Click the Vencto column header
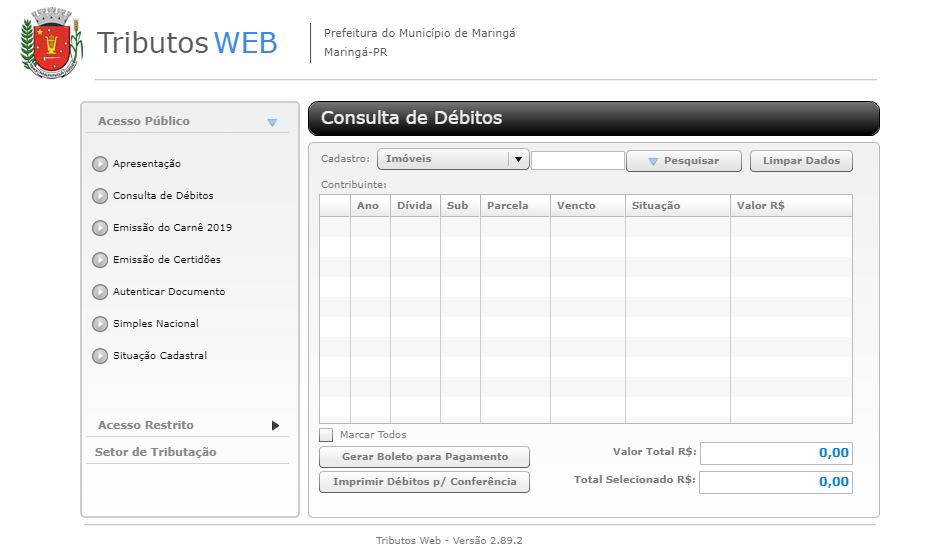This screenshot has width=940, height=554. (x=588, y=206)
